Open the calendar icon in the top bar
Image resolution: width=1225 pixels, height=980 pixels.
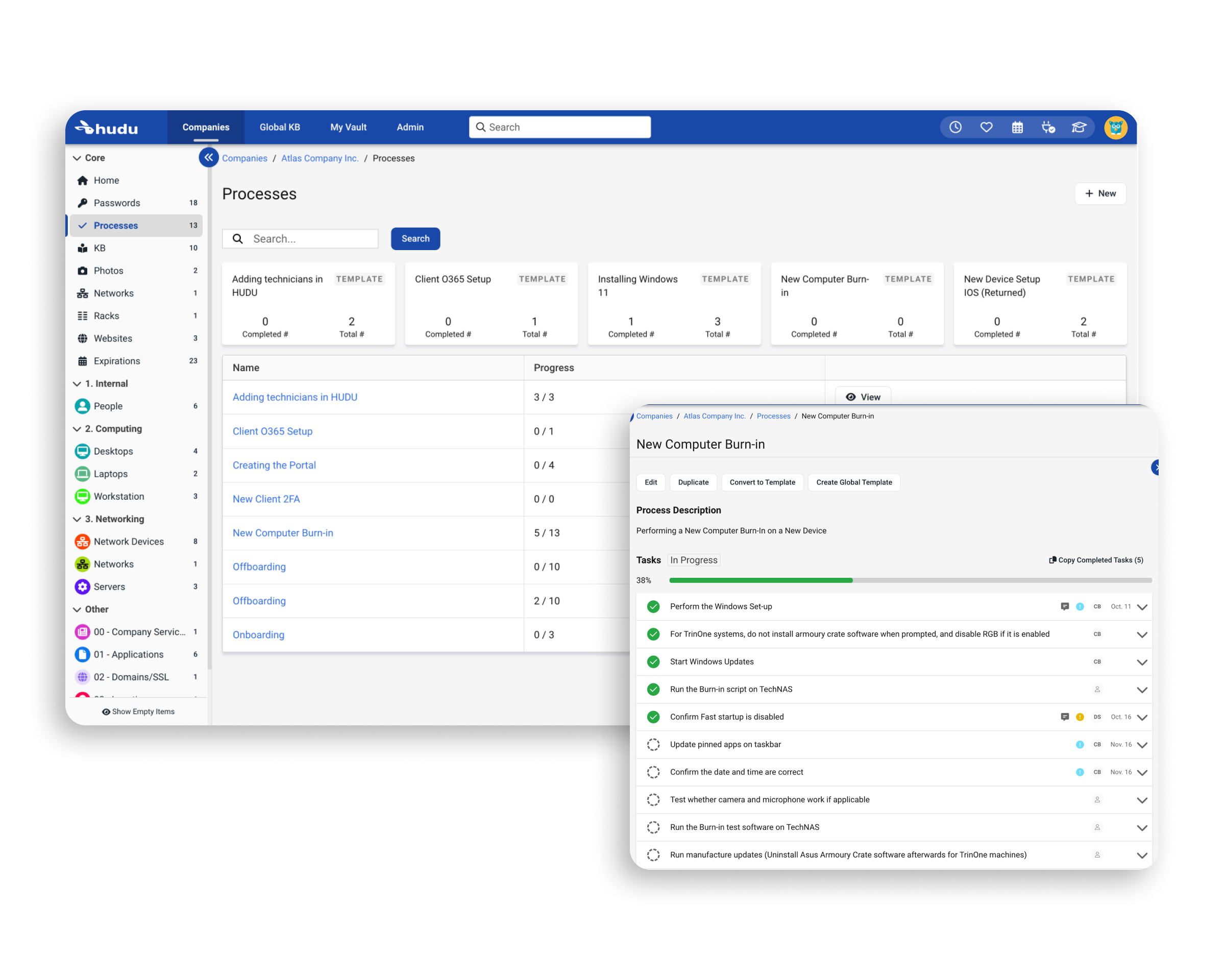(1018, 127)
